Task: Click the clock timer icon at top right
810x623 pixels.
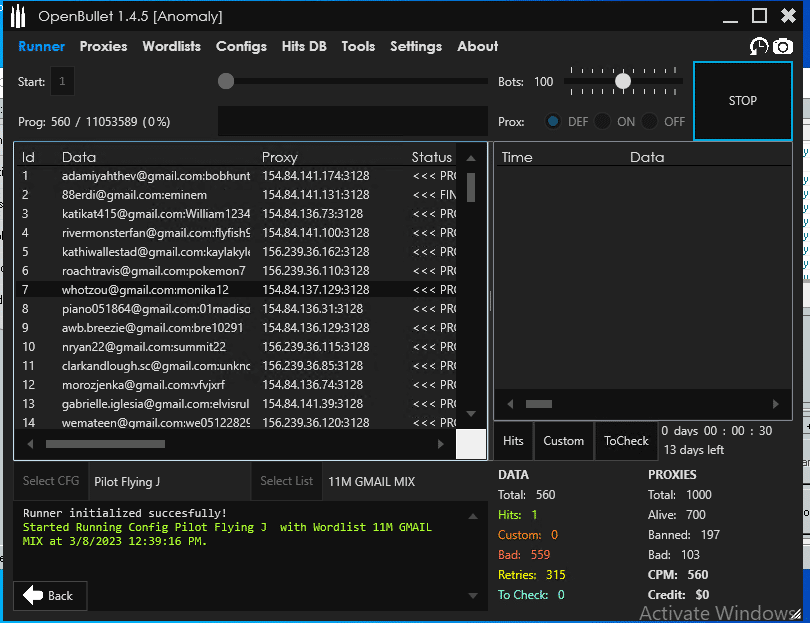Action: [759, 47]
